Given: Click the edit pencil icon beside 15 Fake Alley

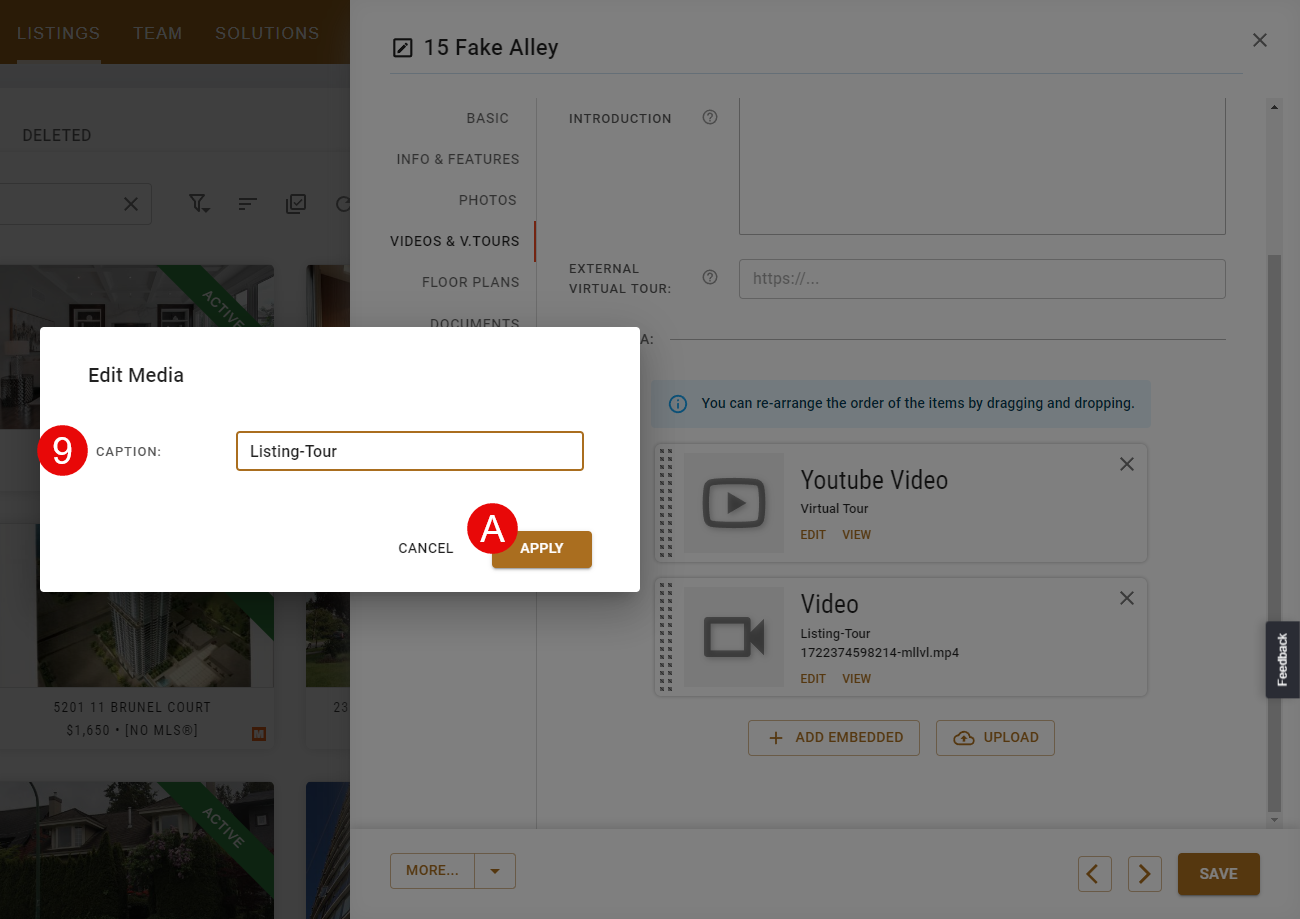Looking at the screenshot, I should (x=402, y=47).
